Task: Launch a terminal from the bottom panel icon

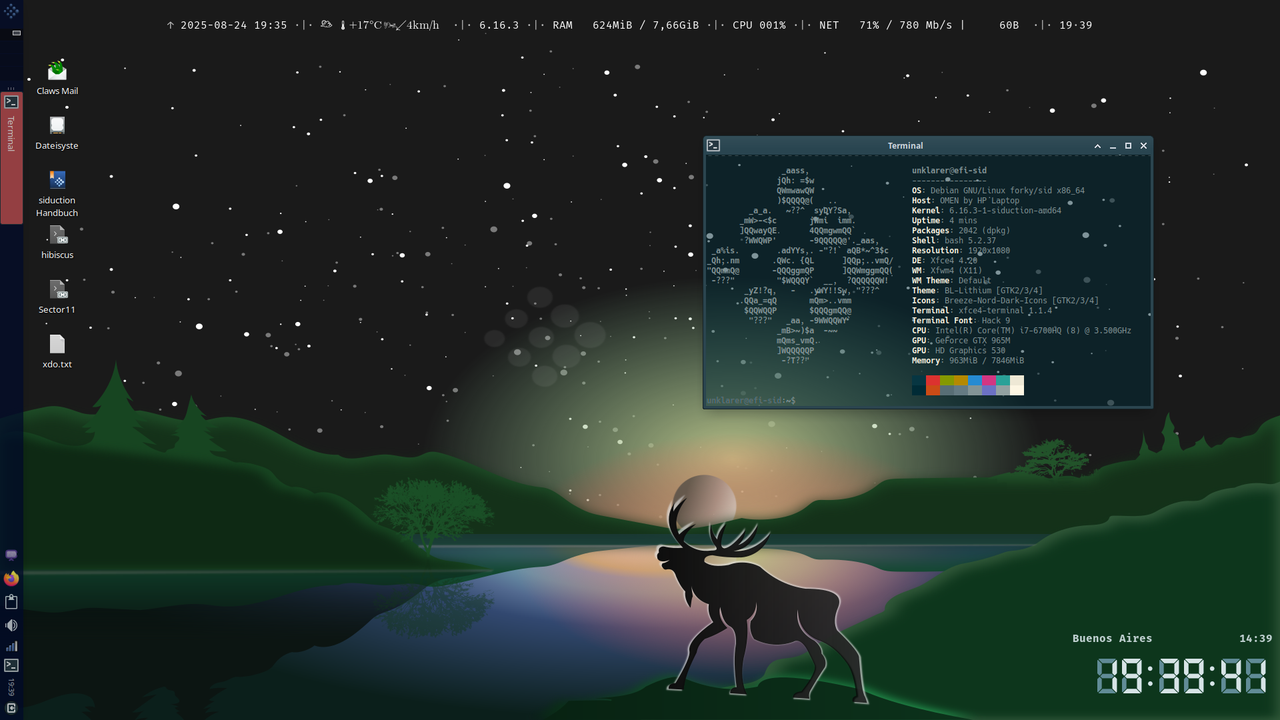Action: [x=11, y=665]
